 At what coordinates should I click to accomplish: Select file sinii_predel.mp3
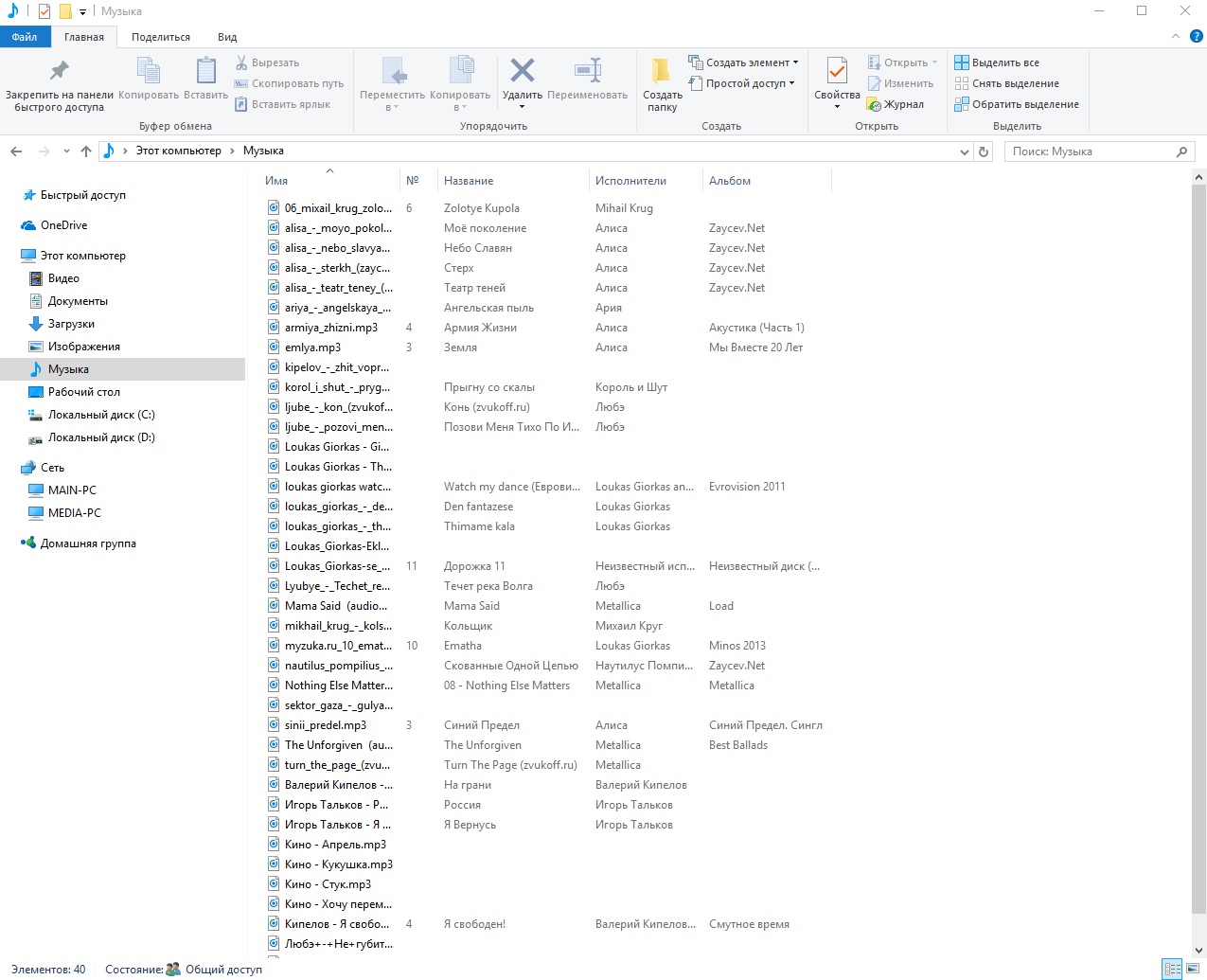click(325, 725)
